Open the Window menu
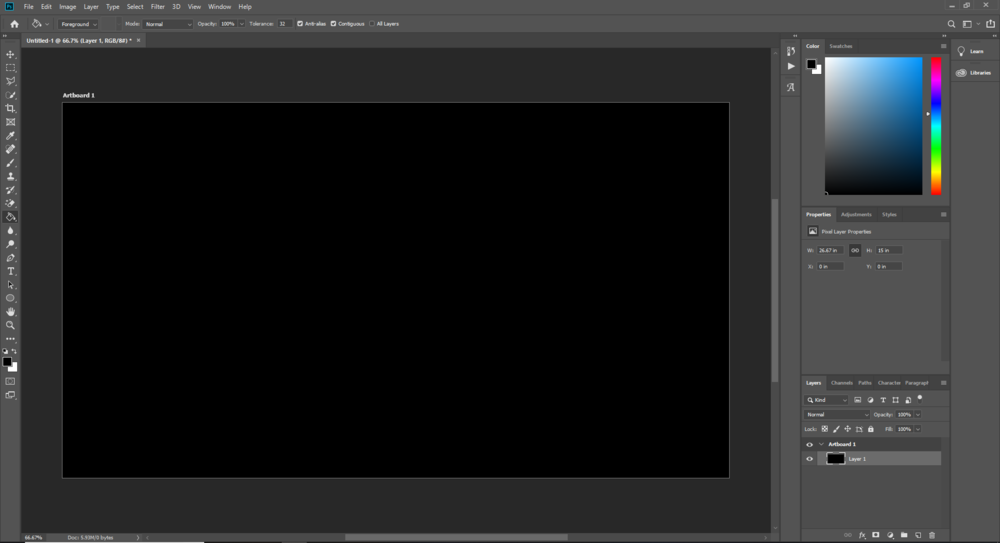 coord(219,6)
